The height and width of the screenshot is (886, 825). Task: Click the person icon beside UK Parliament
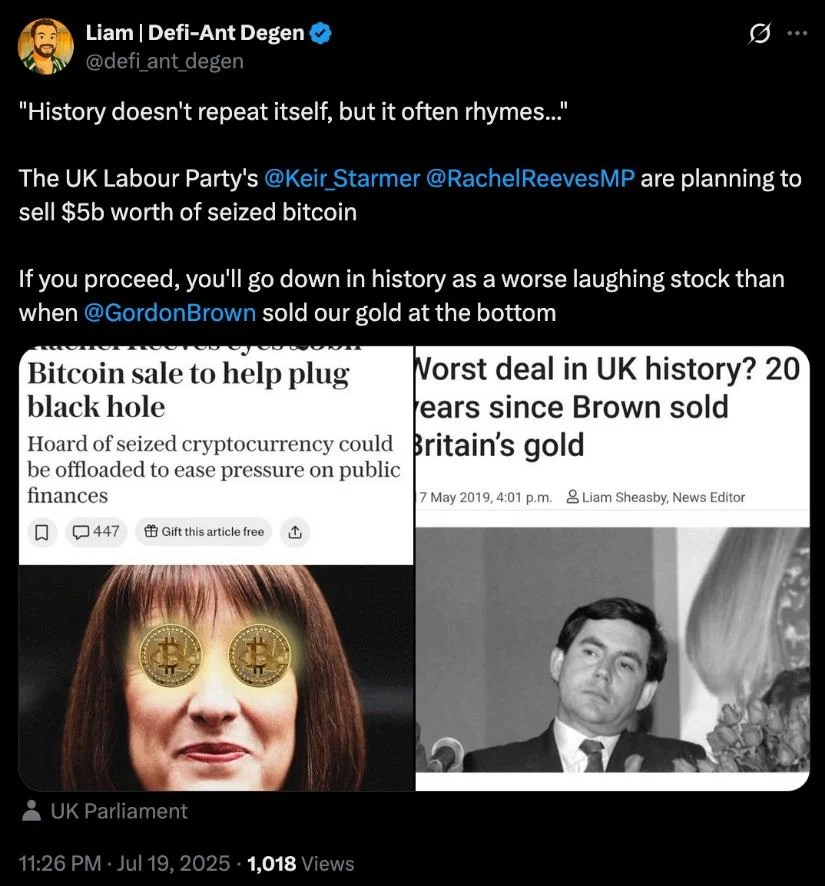(32, 811)
